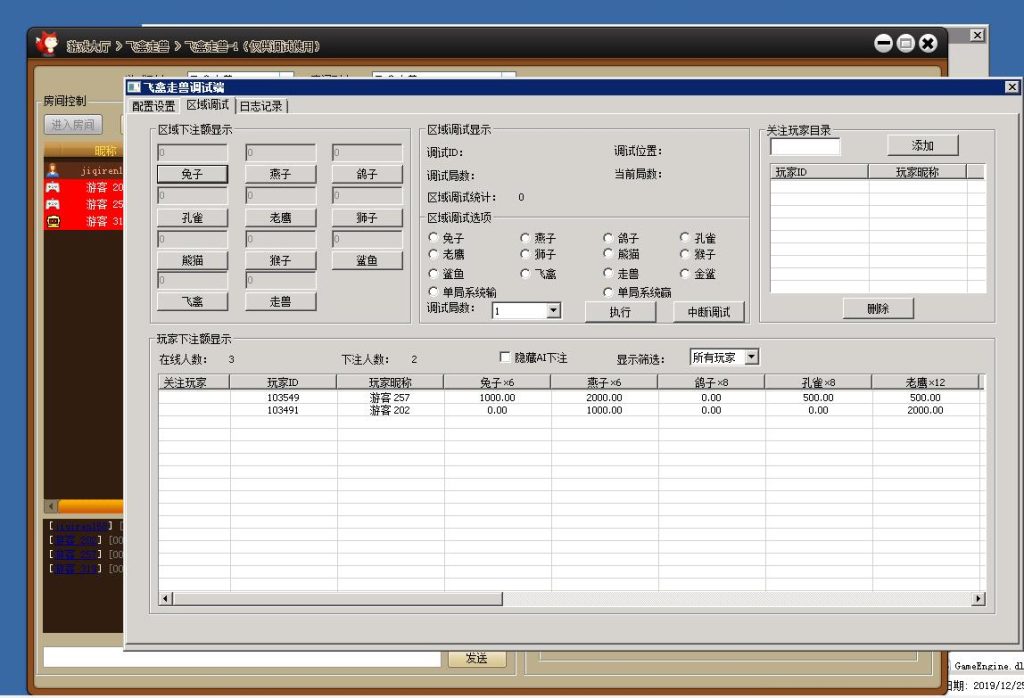This screenshot has height=698, width=1024.
Task: Switch to the 配置设置 tab
Action: (154, 106)
